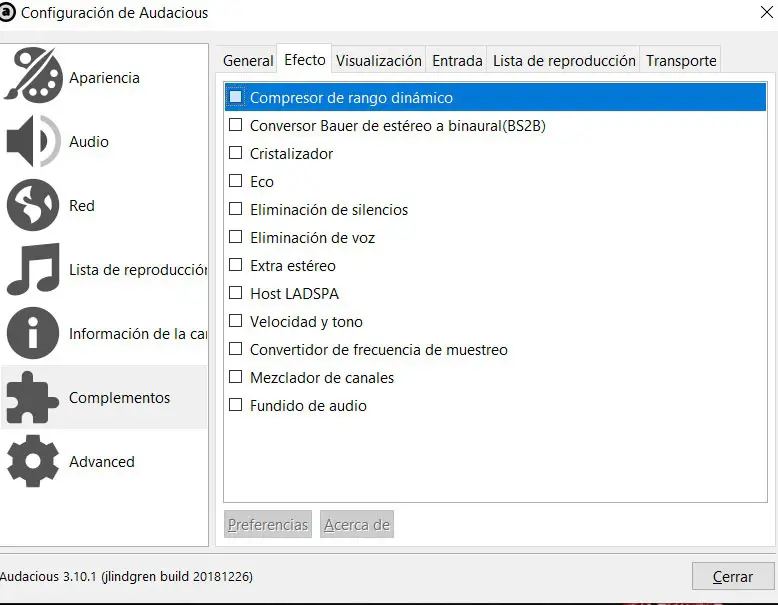
Task: Toggle Fundido de audio checkbox
Action: pyautogui.click(x=236, y=406)
